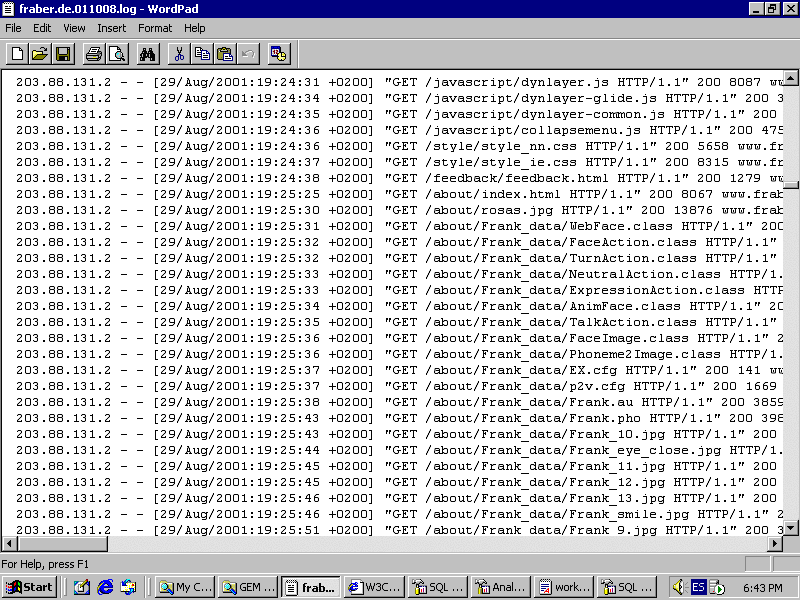800x600 pixels.
Task: Paste with the clipboard icon
Action: tap(225, 54)
